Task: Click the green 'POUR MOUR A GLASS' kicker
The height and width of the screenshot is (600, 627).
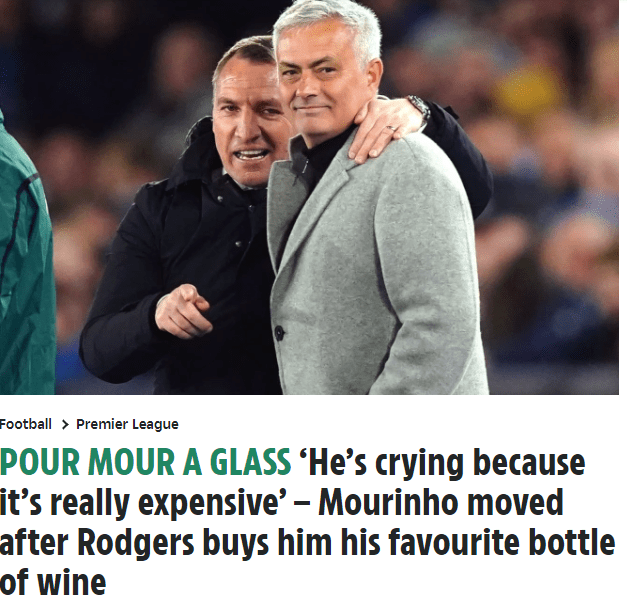Action: (x=145, y=463)
